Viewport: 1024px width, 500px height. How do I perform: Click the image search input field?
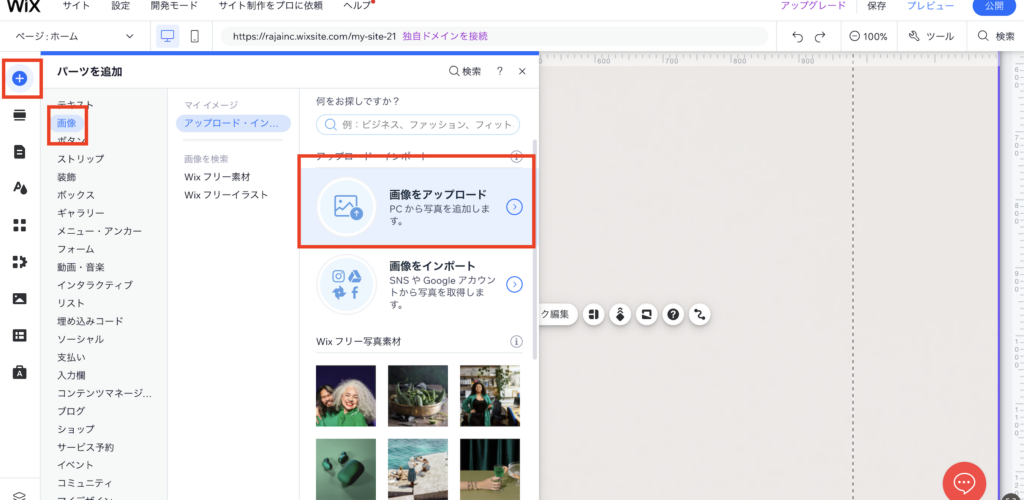(x=418, y=125)
